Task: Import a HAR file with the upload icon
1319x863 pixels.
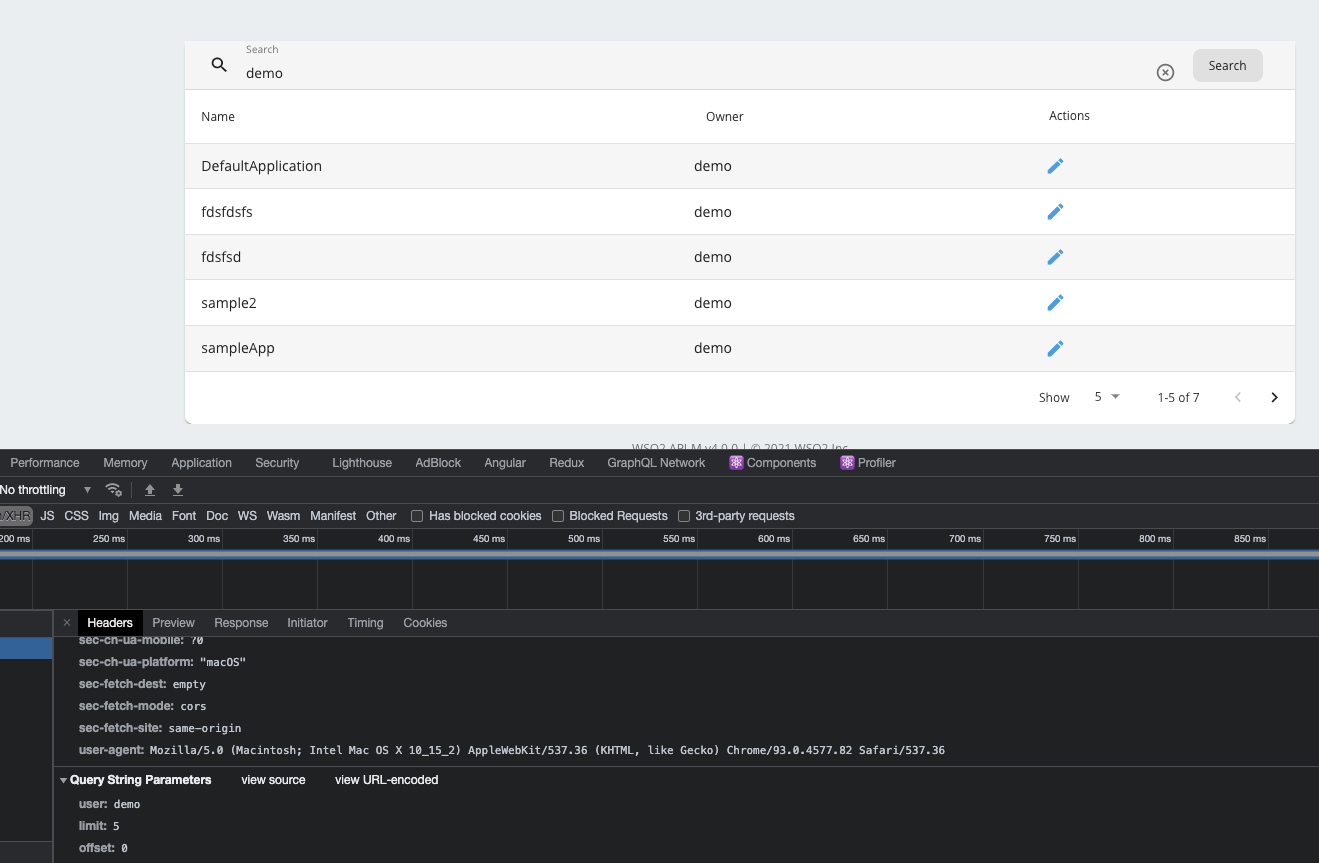Action: (x=150, y=490)
